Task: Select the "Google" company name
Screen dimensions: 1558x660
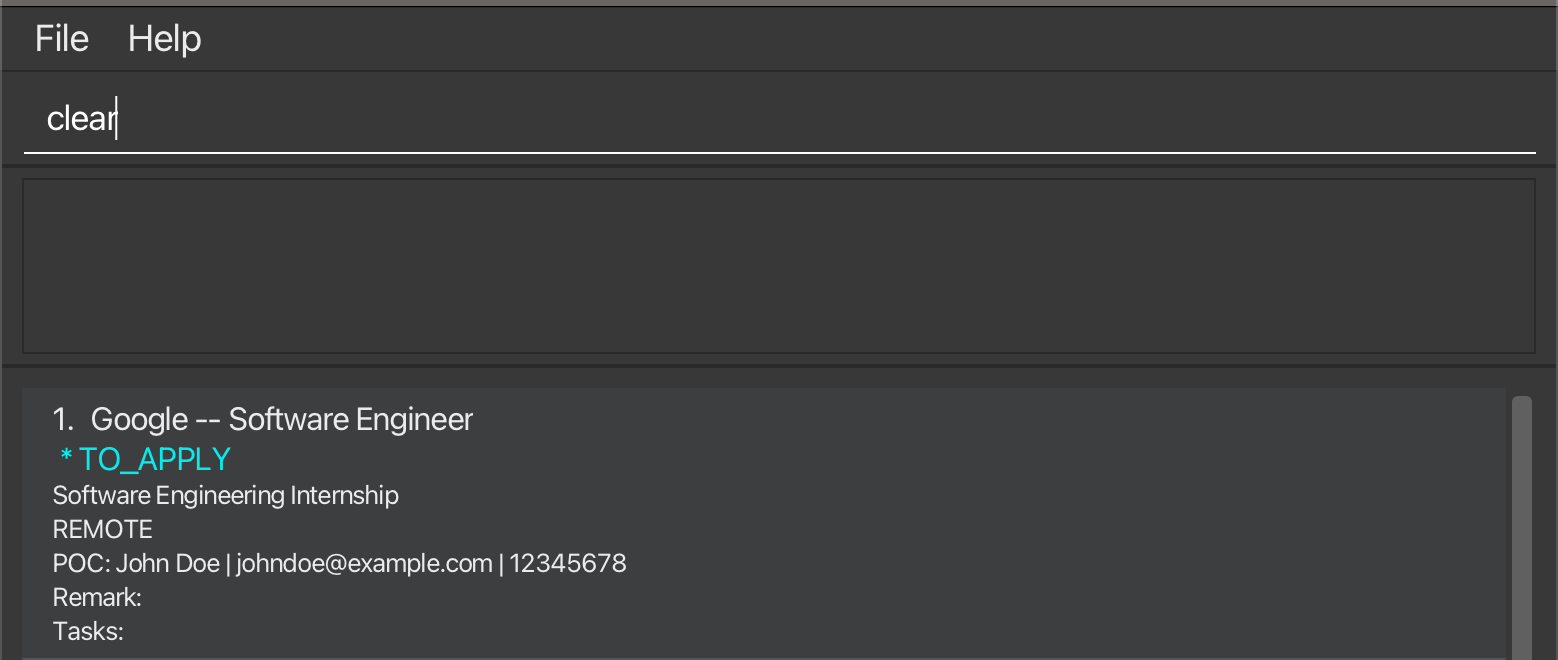Action: click(139, 420)
